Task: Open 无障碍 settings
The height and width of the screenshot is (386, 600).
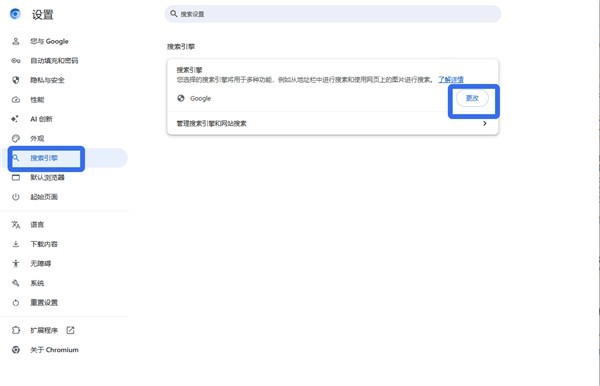Action: [x=41, y=264]
